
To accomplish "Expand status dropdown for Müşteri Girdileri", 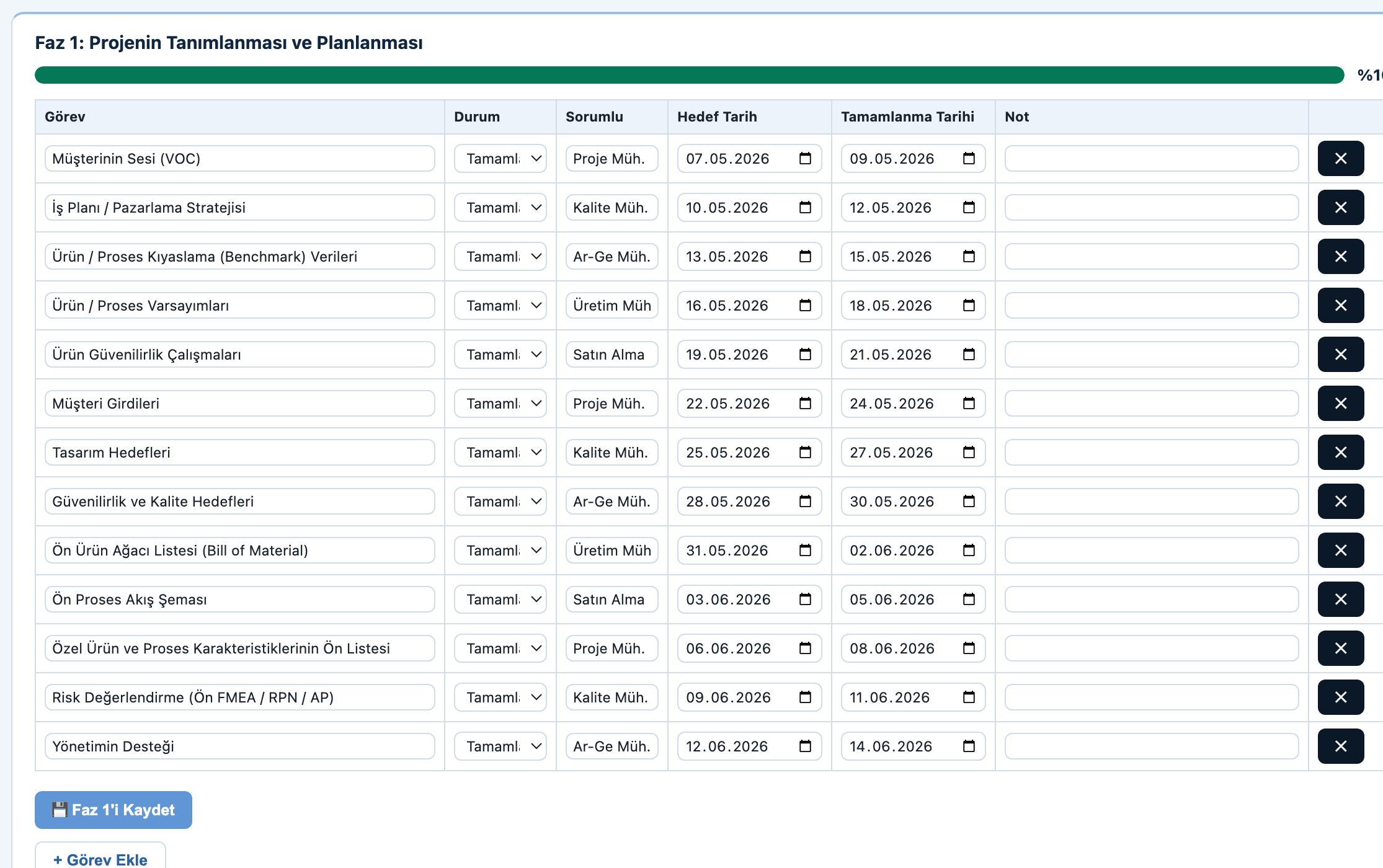I will (x=500, y=404).
